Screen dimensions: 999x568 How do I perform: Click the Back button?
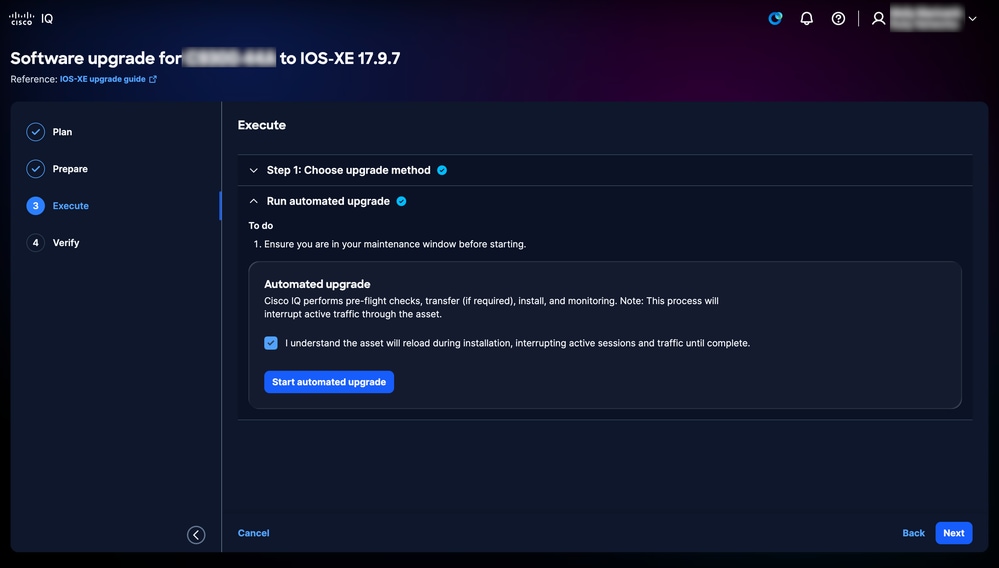(913, 533)
